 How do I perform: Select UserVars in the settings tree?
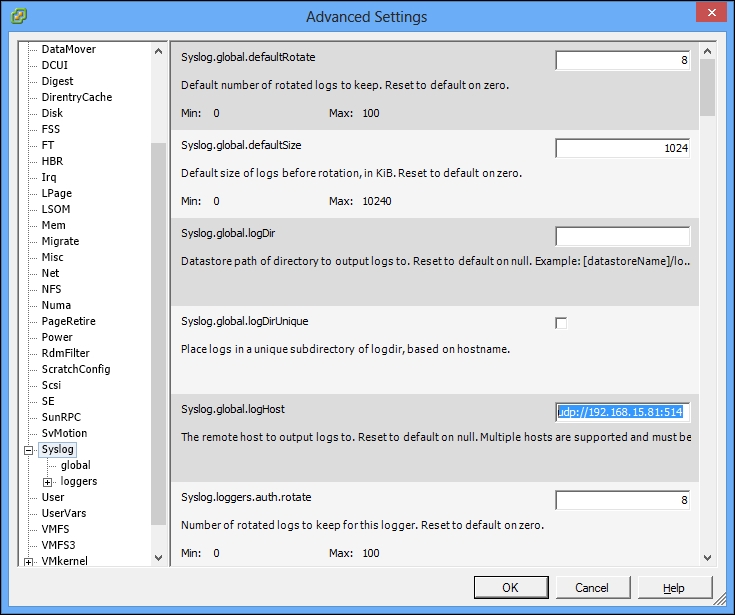(64, 513)
